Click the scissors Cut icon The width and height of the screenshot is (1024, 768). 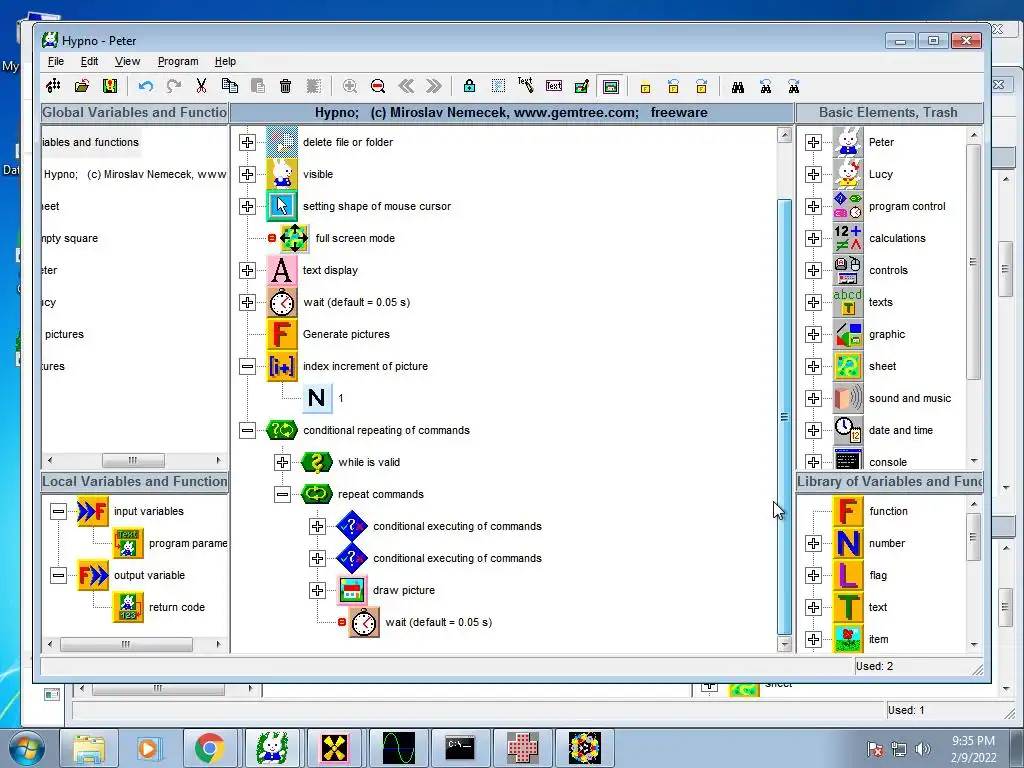[x=201, y=86]
